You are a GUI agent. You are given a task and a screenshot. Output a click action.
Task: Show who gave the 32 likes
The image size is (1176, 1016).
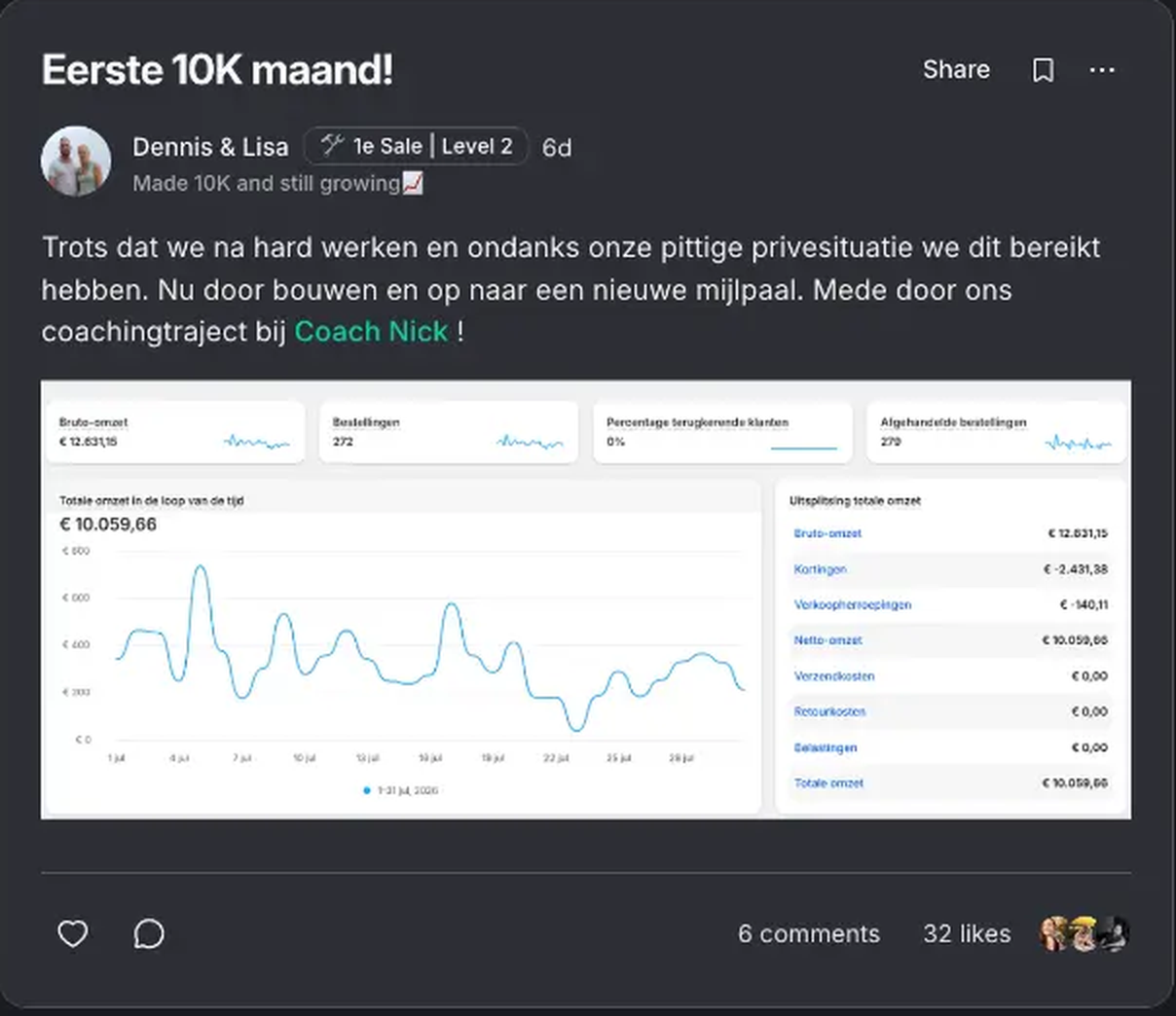point(967,933)
